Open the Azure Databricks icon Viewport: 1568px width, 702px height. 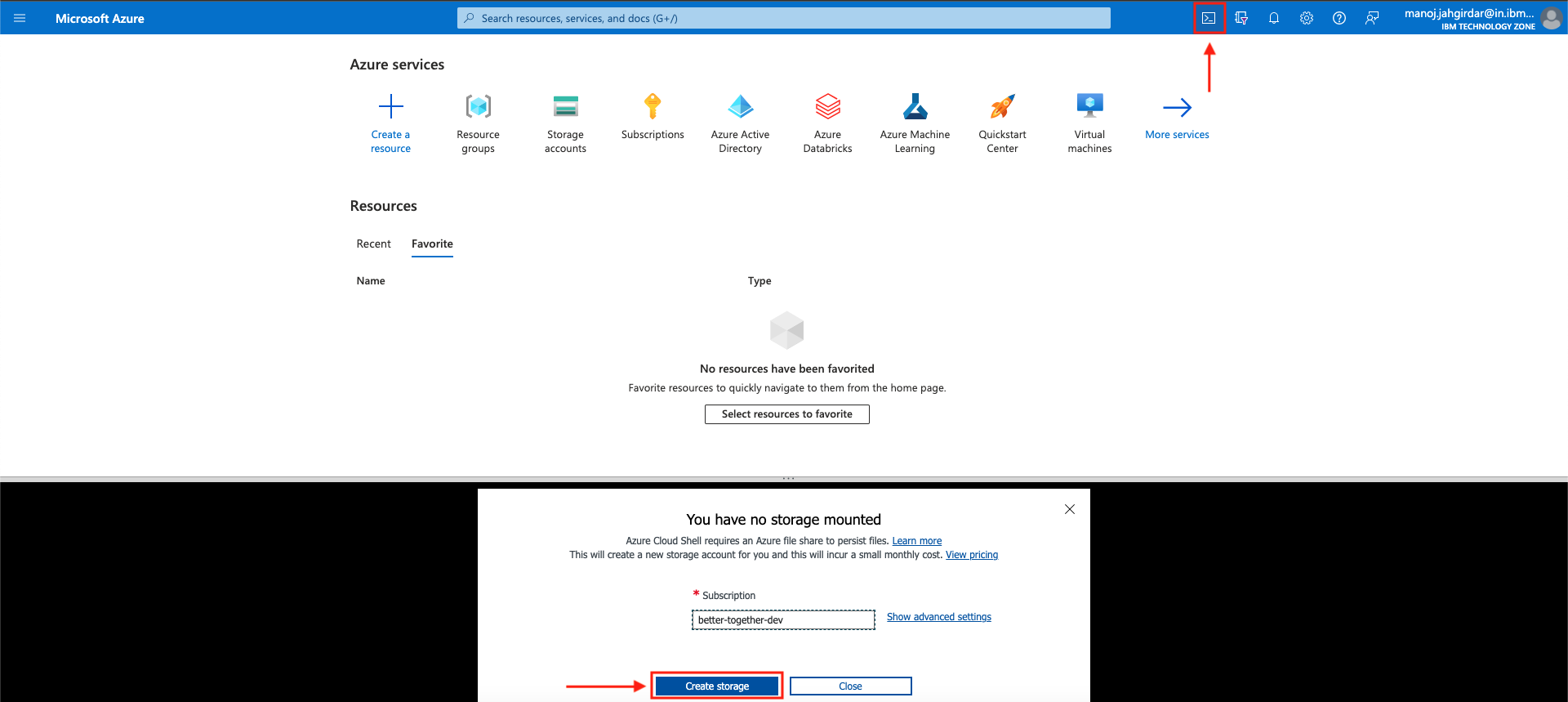tap(828, 106)
